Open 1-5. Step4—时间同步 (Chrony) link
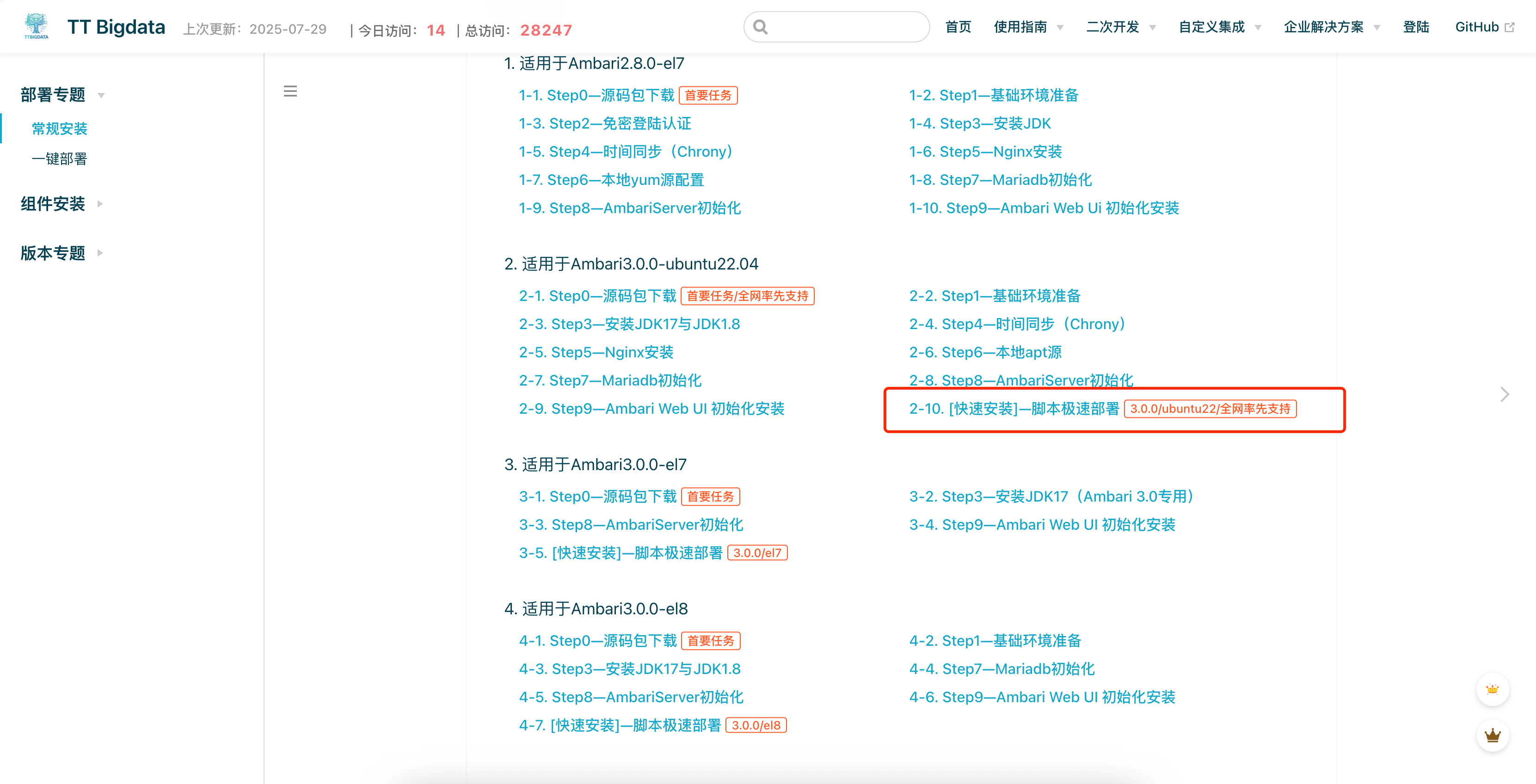The image size is (1536, 784). [x=627, y=152]
